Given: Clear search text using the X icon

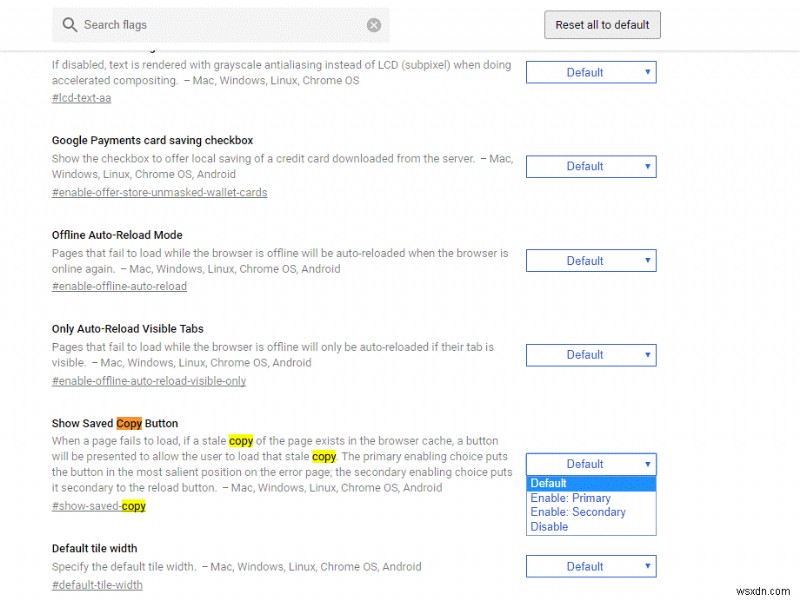Looking at the screenshot, I should pos(375,25).
